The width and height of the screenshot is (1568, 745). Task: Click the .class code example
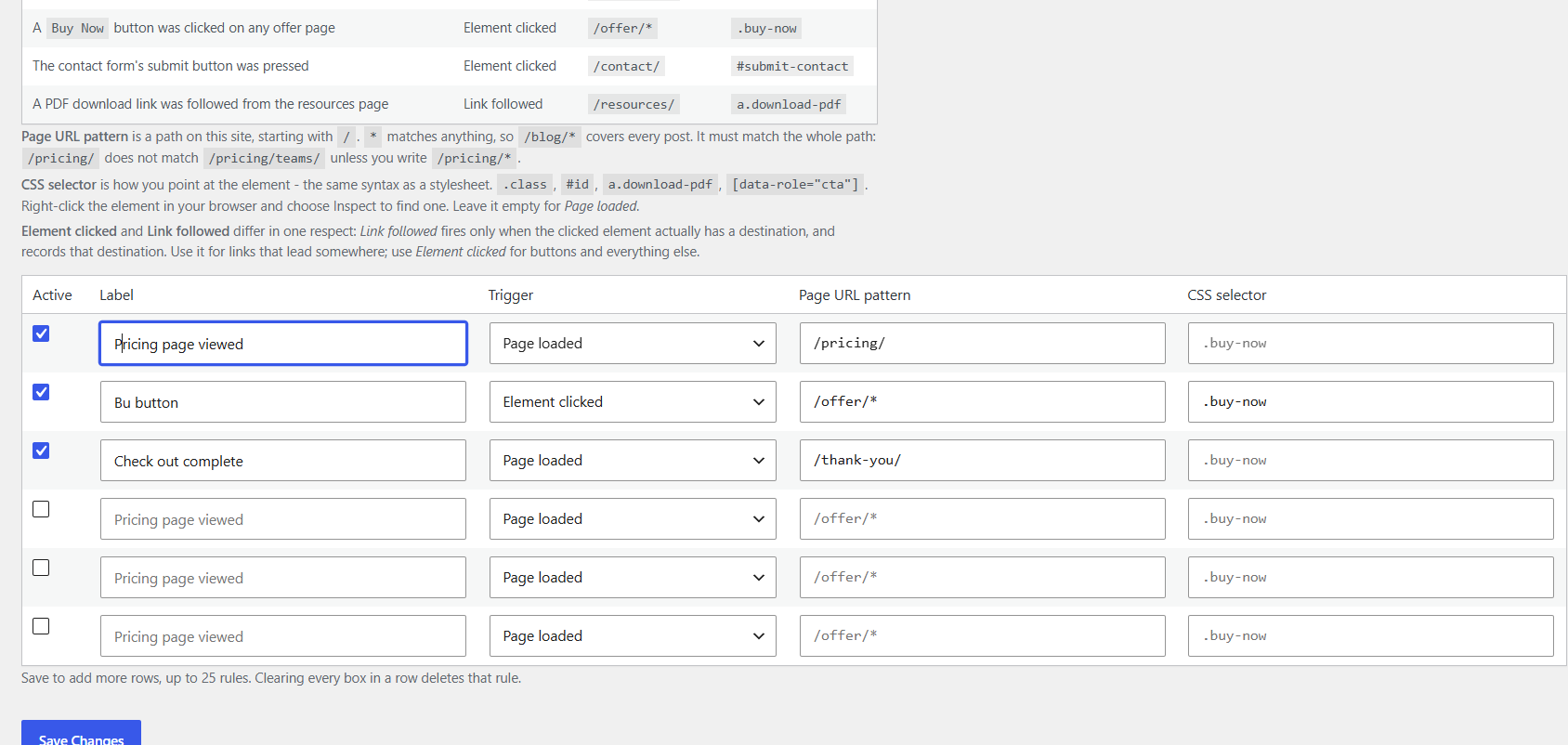(x=525, y=184)
